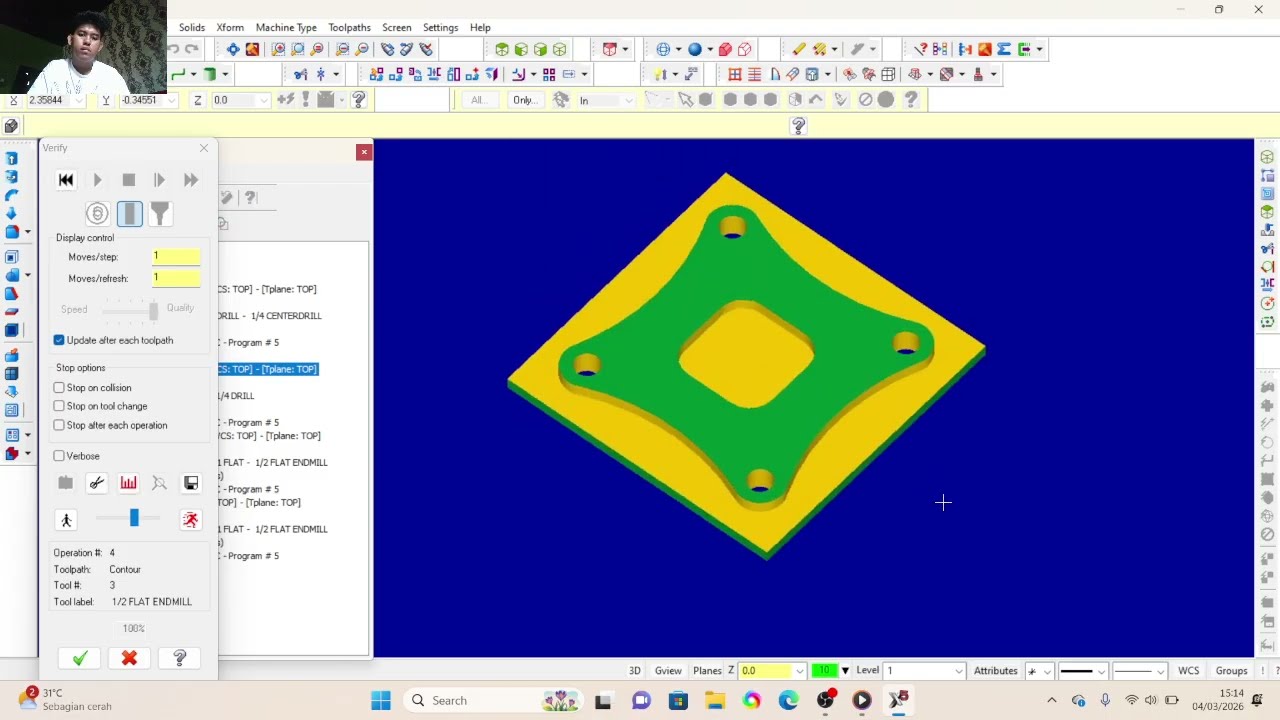Open the line width dropdown

click(x=1160, y=671)
